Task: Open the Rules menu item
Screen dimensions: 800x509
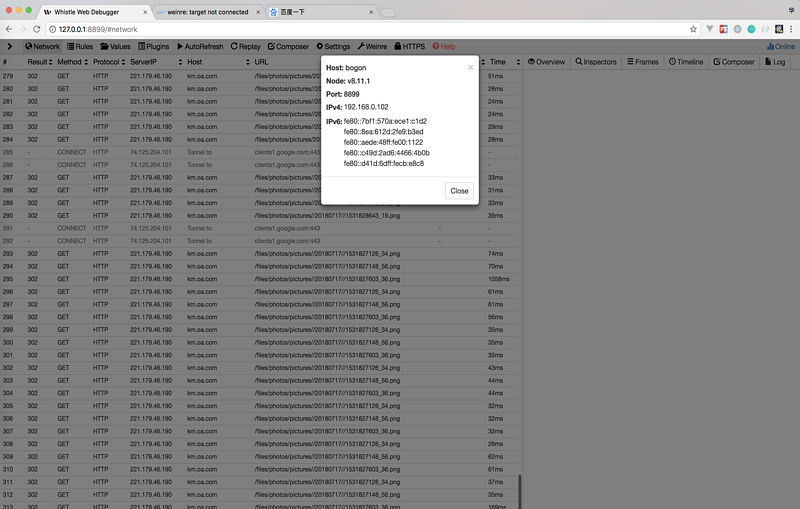Action: pos(80,46)
